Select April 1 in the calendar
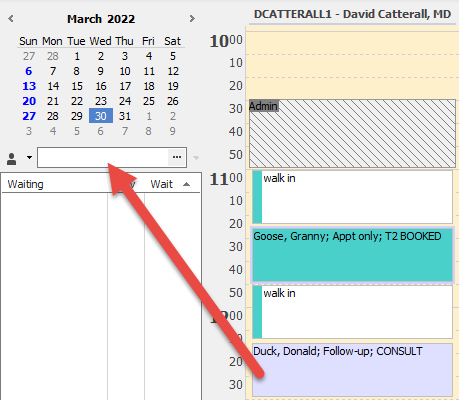Screen dimensions: 459x400 click(149, 116)
